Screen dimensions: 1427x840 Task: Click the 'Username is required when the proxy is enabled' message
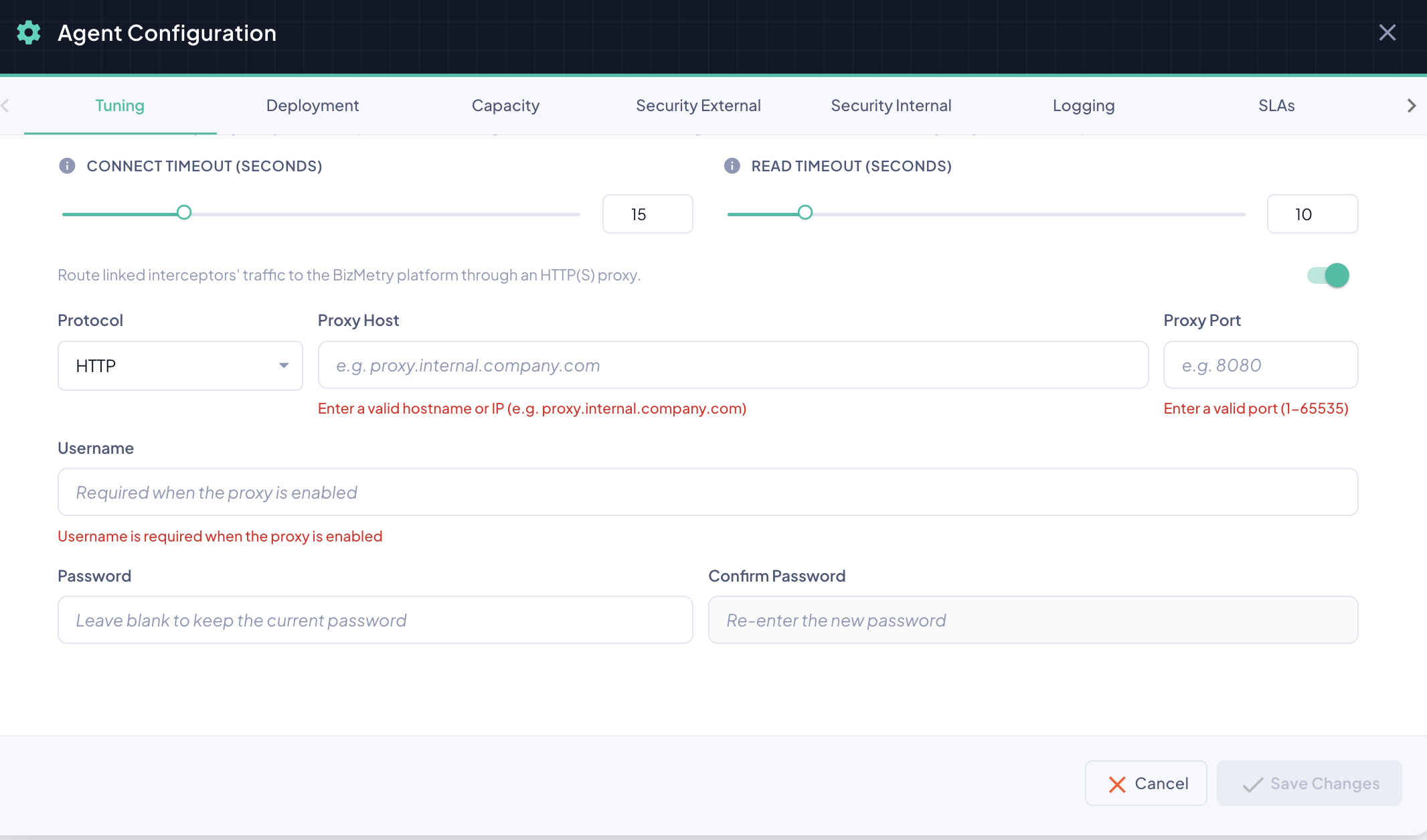(x=220, y=537)
